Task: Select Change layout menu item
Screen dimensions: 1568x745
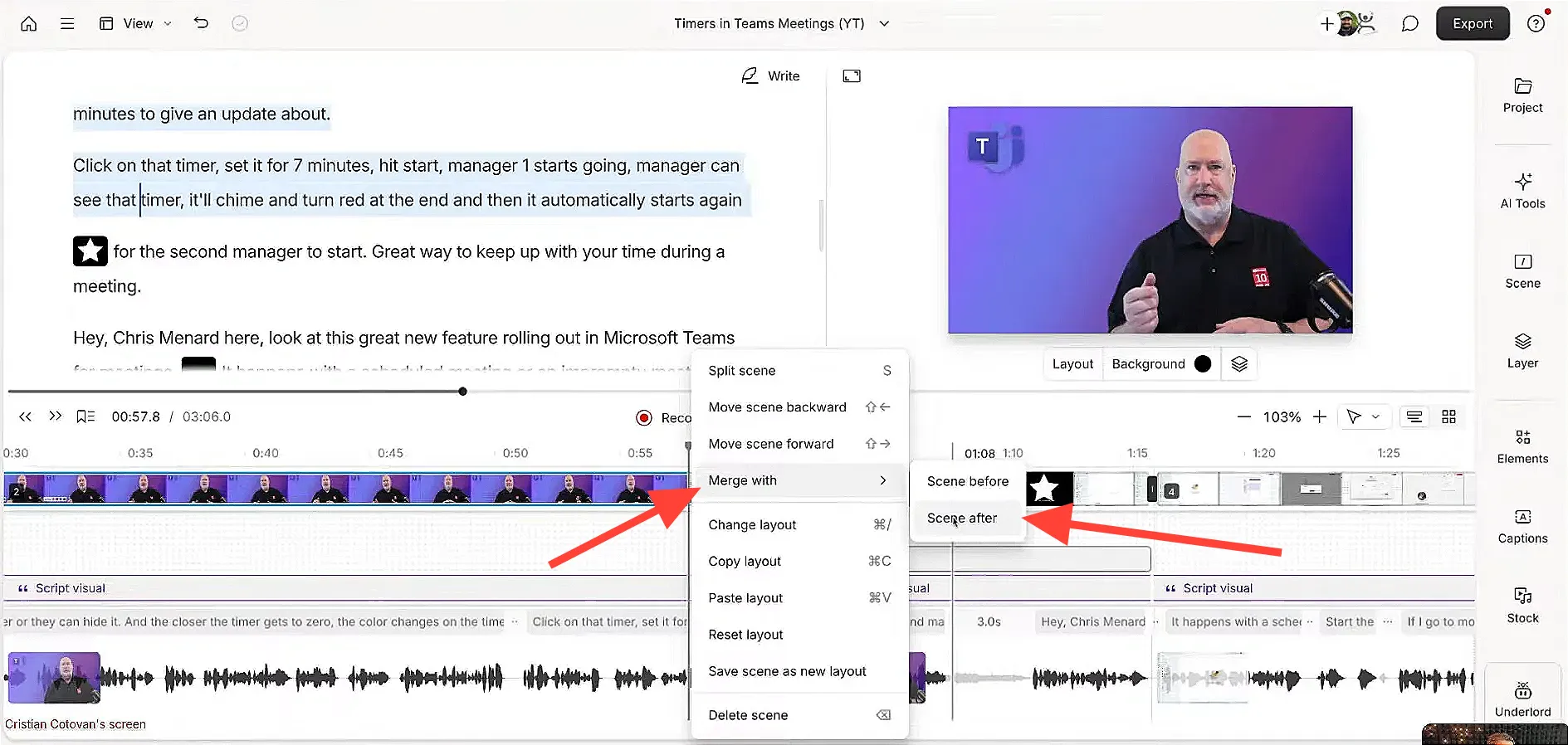Action: pyautogui.click(x=799, y=525)
